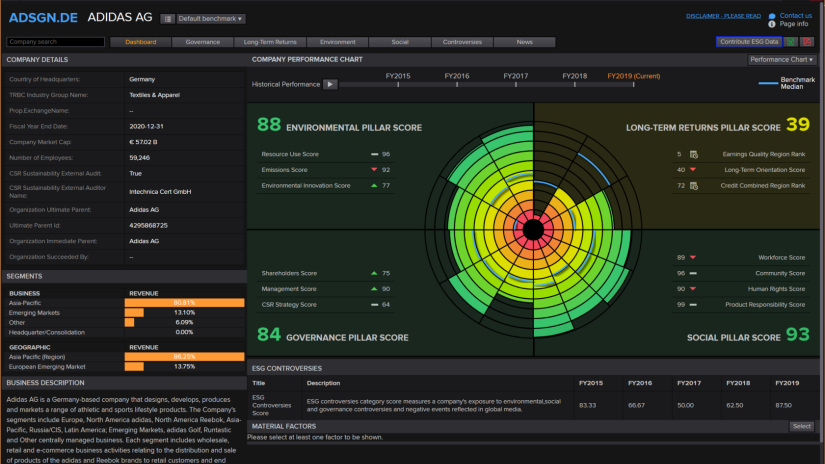Open the Social tab
This screenshot has width=825, height=464.
pyautogui.click(x=400, y=42)
